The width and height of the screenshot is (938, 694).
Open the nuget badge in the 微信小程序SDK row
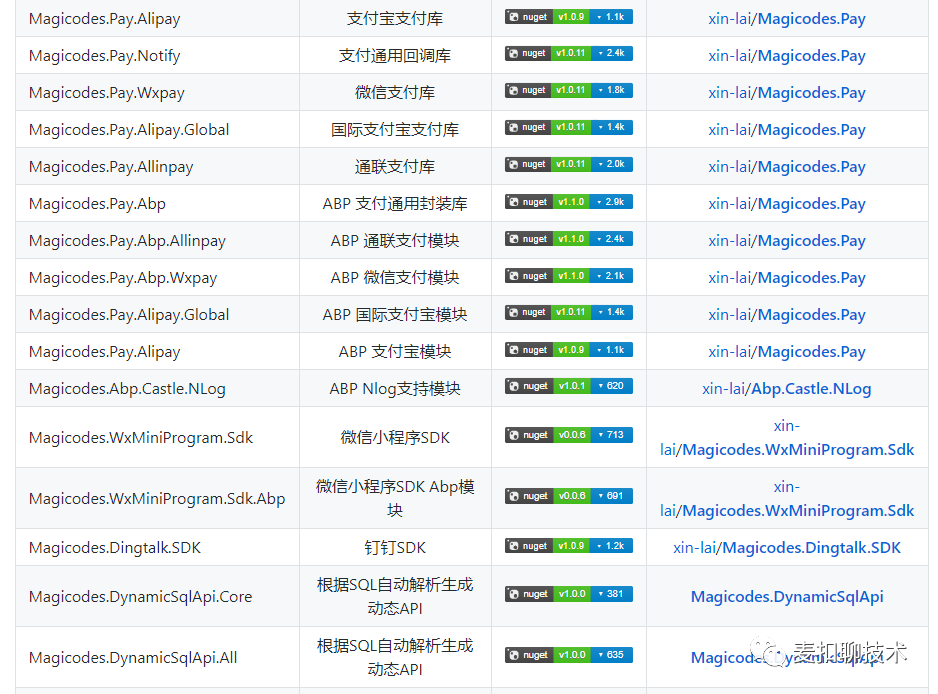click(x=568, y=436)
